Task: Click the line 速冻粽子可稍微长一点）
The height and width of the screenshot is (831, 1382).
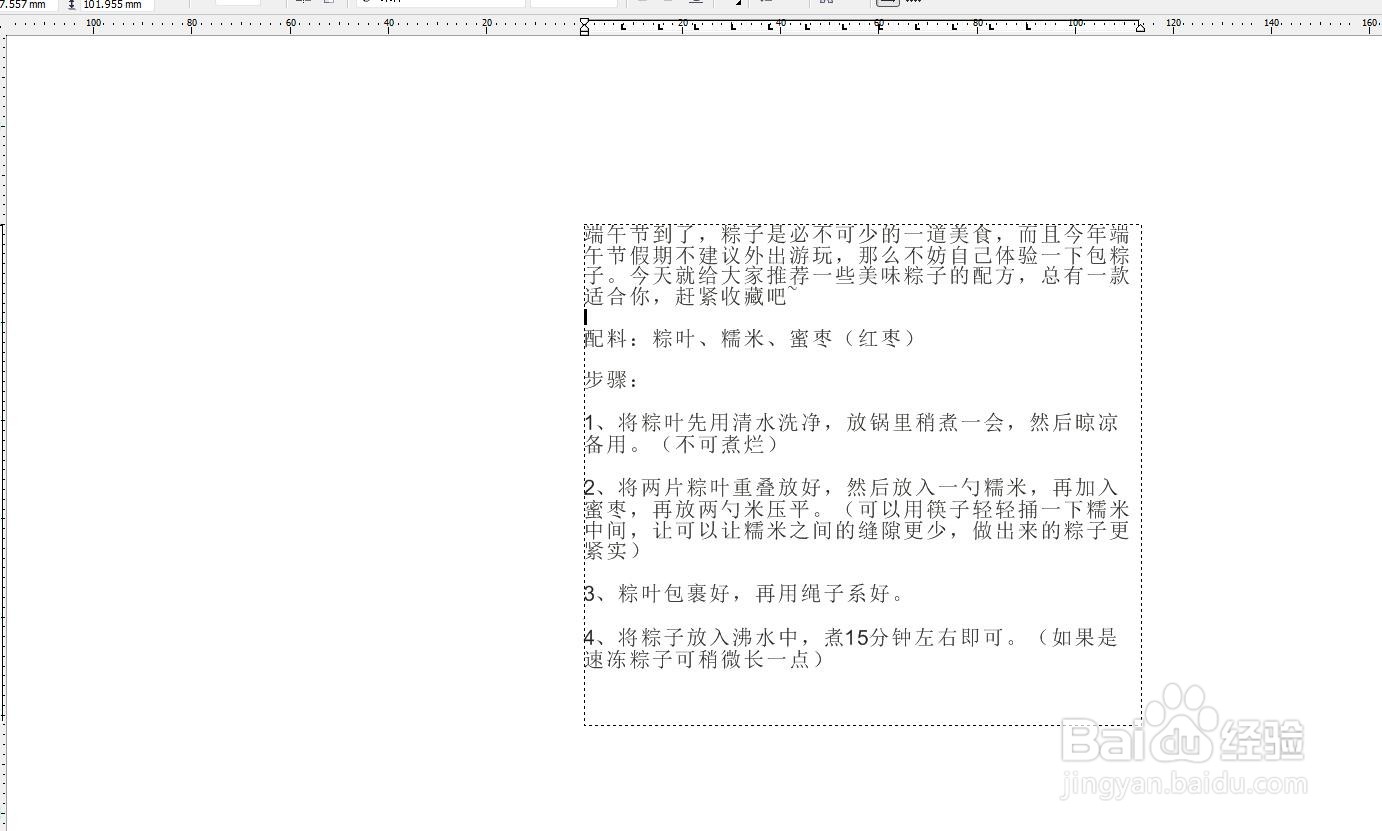Action: (x=705, y=659)
